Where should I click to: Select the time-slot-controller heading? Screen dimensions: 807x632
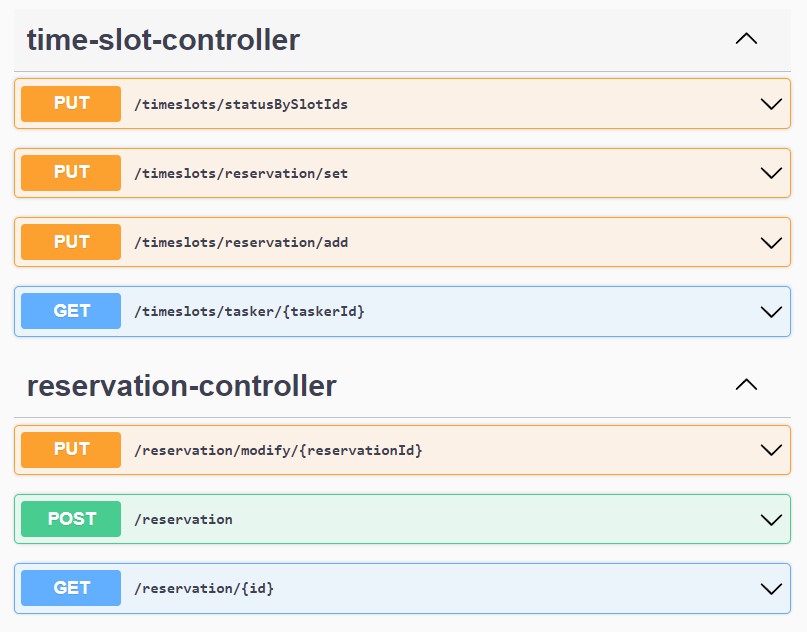(163, 40)
